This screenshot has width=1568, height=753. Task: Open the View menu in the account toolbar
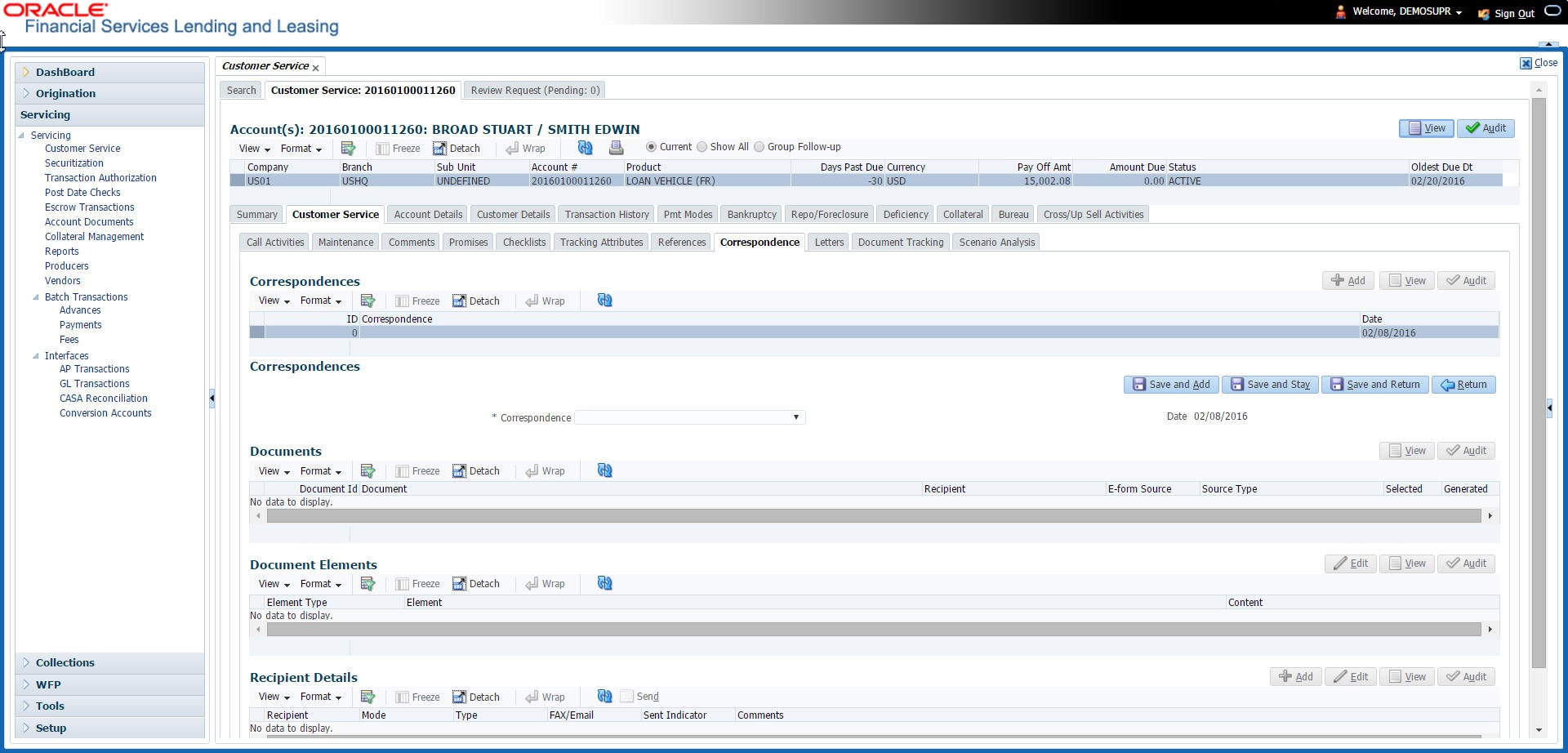tap(255, 149)
